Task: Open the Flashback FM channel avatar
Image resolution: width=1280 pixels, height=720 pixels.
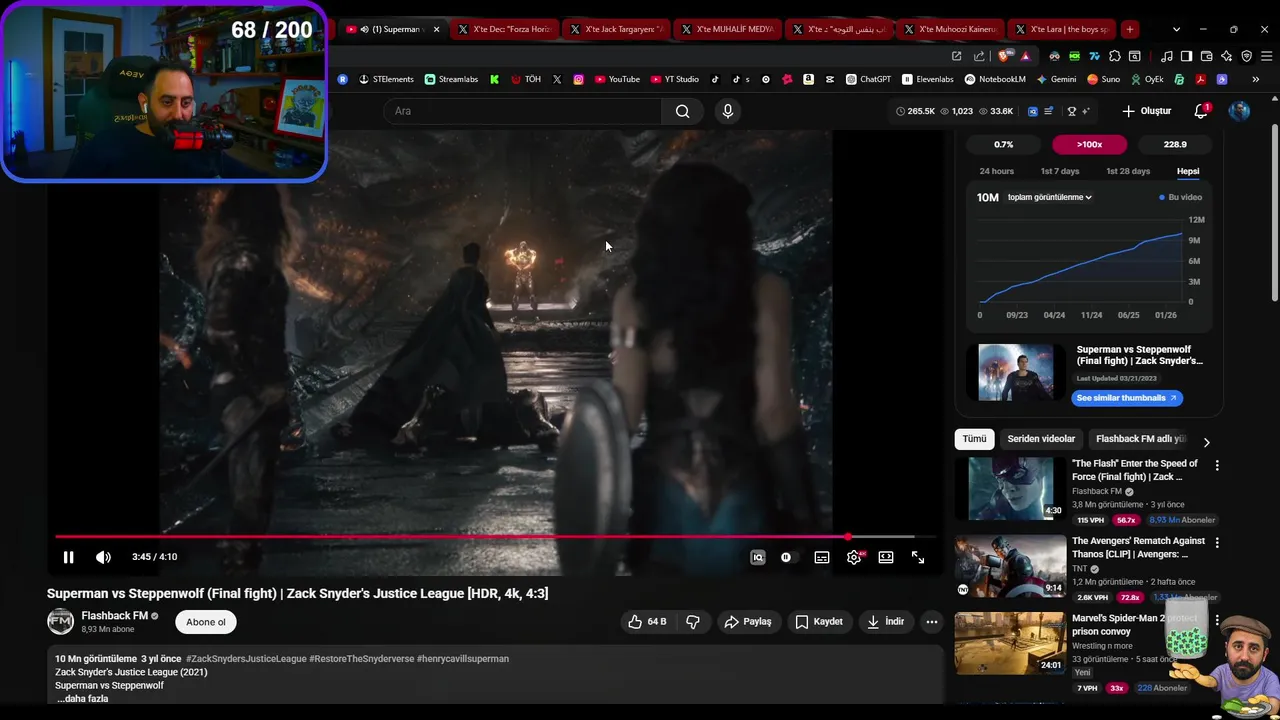Action: (60, 622)
